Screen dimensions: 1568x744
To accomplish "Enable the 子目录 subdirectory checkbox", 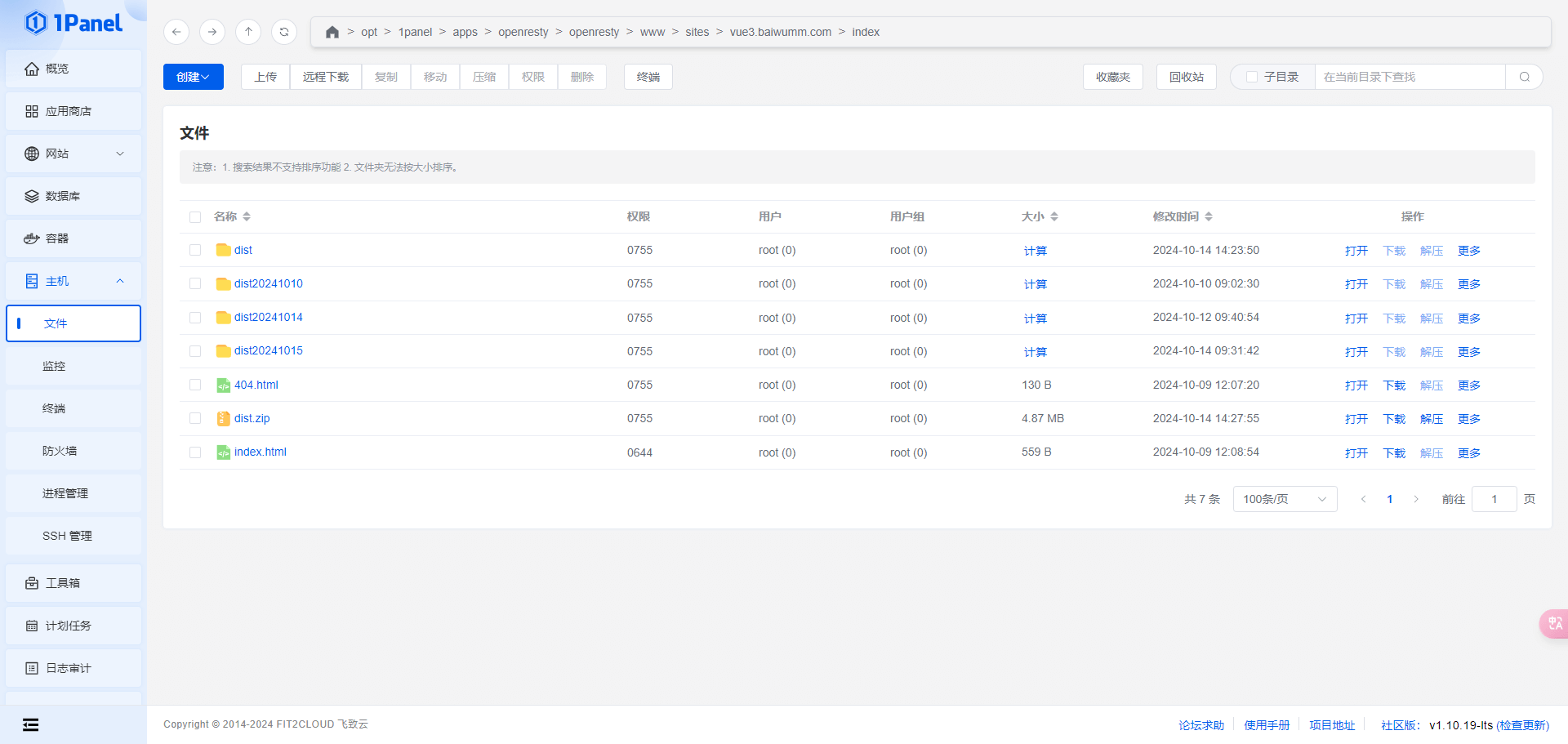I will click(1252, 77).
